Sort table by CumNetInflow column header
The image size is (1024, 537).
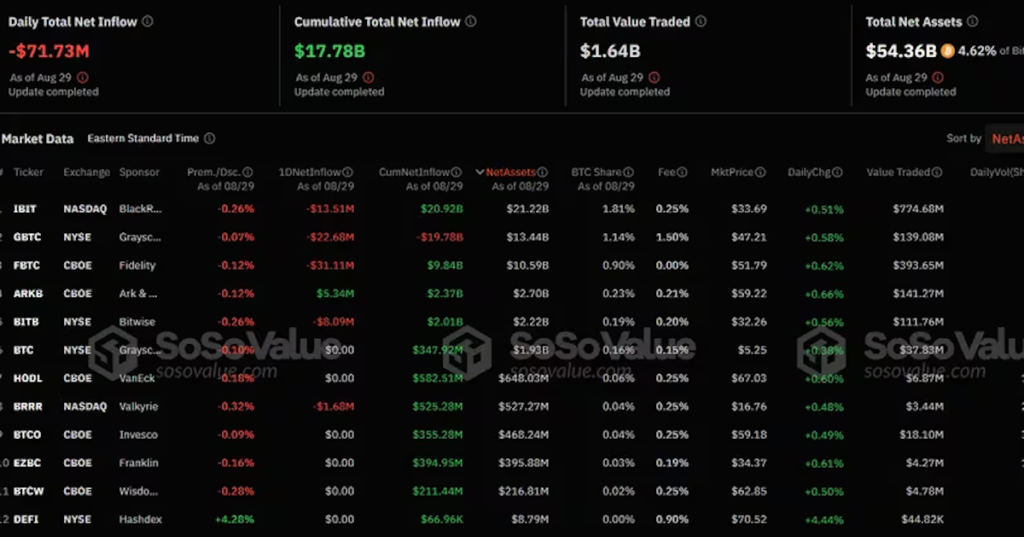pyautogui.click(x=414, y=172)
